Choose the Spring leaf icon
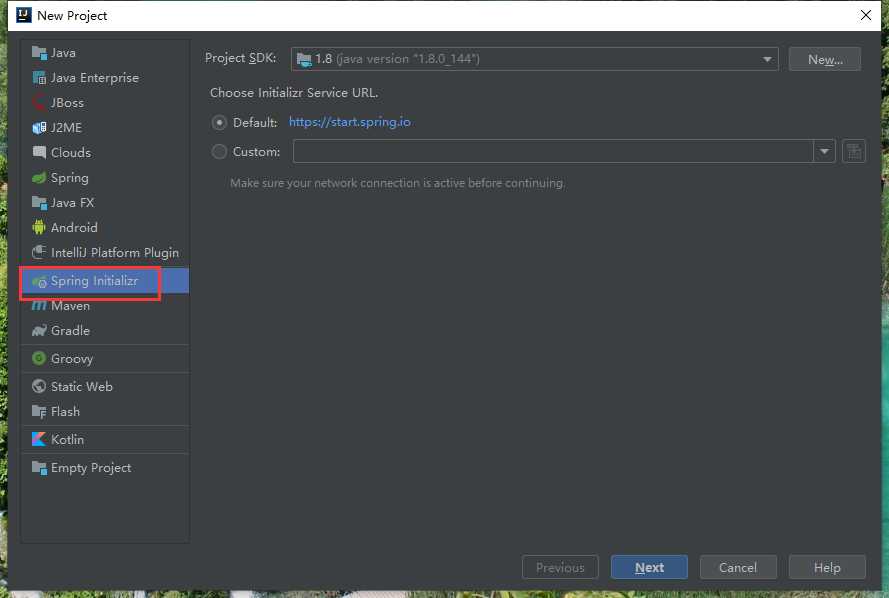 39,178
